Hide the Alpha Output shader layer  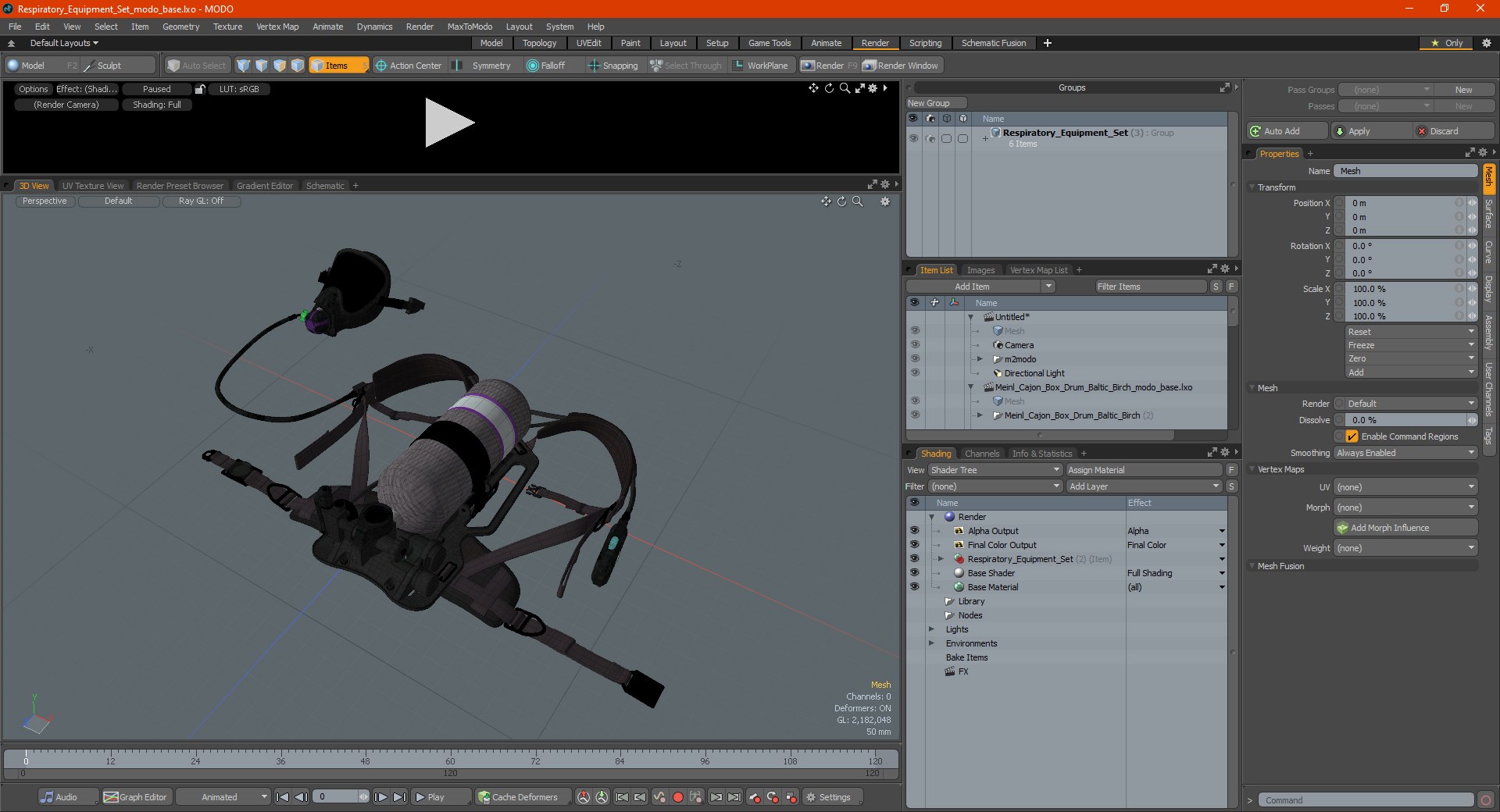coord(914,531)
